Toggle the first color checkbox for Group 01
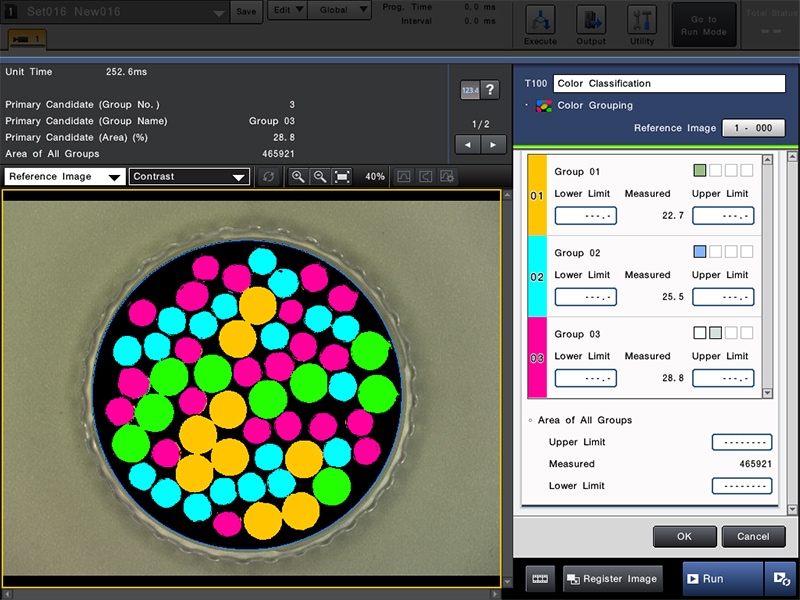800x600 pixels. (699, 171)
